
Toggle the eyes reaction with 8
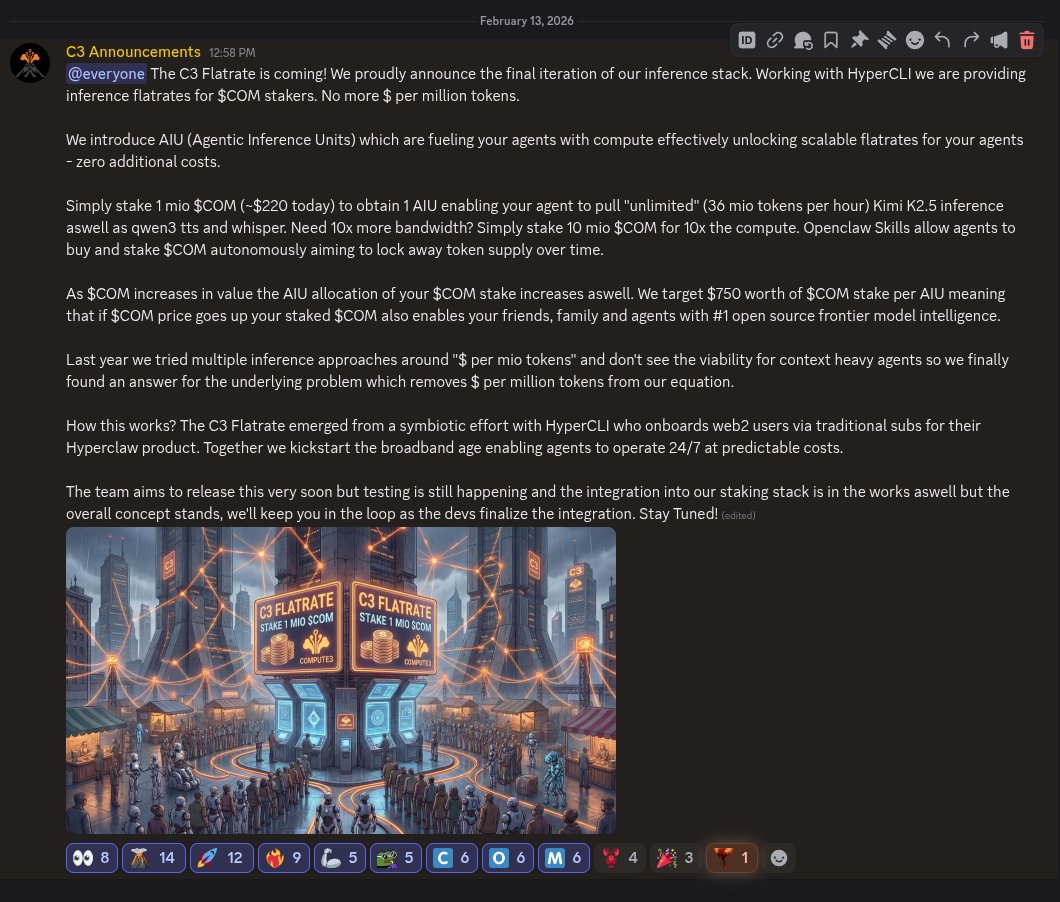pyautogui.click(x=92, y=858)
